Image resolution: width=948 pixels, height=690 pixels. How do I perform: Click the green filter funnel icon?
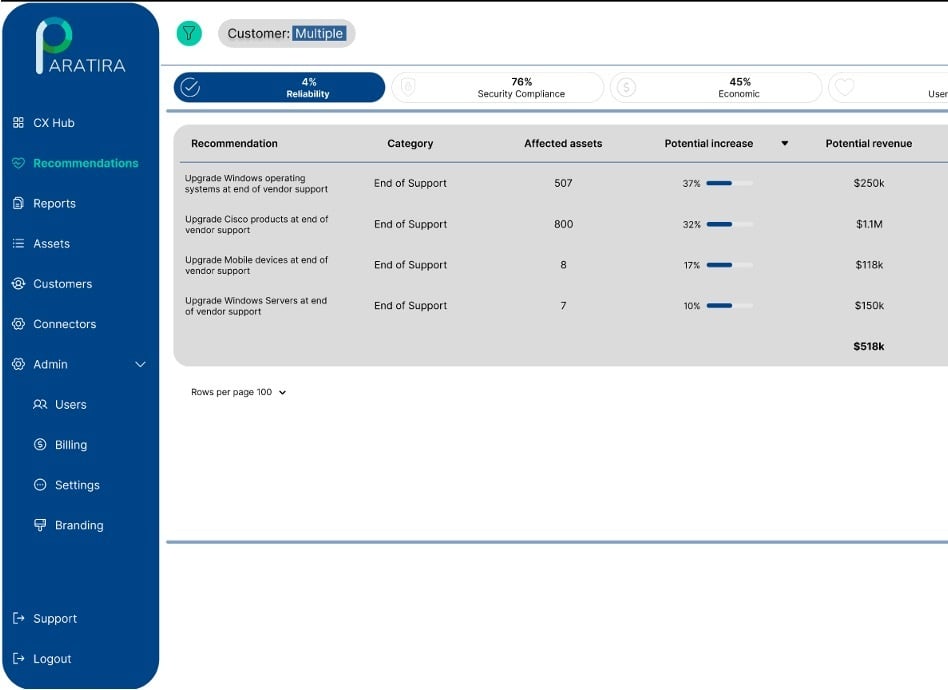[x=189, y=33]
